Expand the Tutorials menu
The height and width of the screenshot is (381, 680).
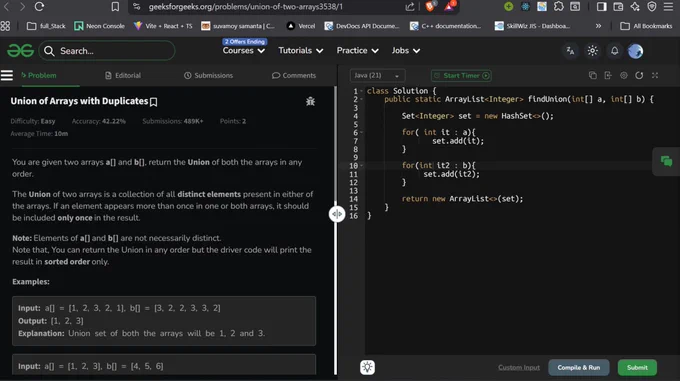click(x=301, y=51)
